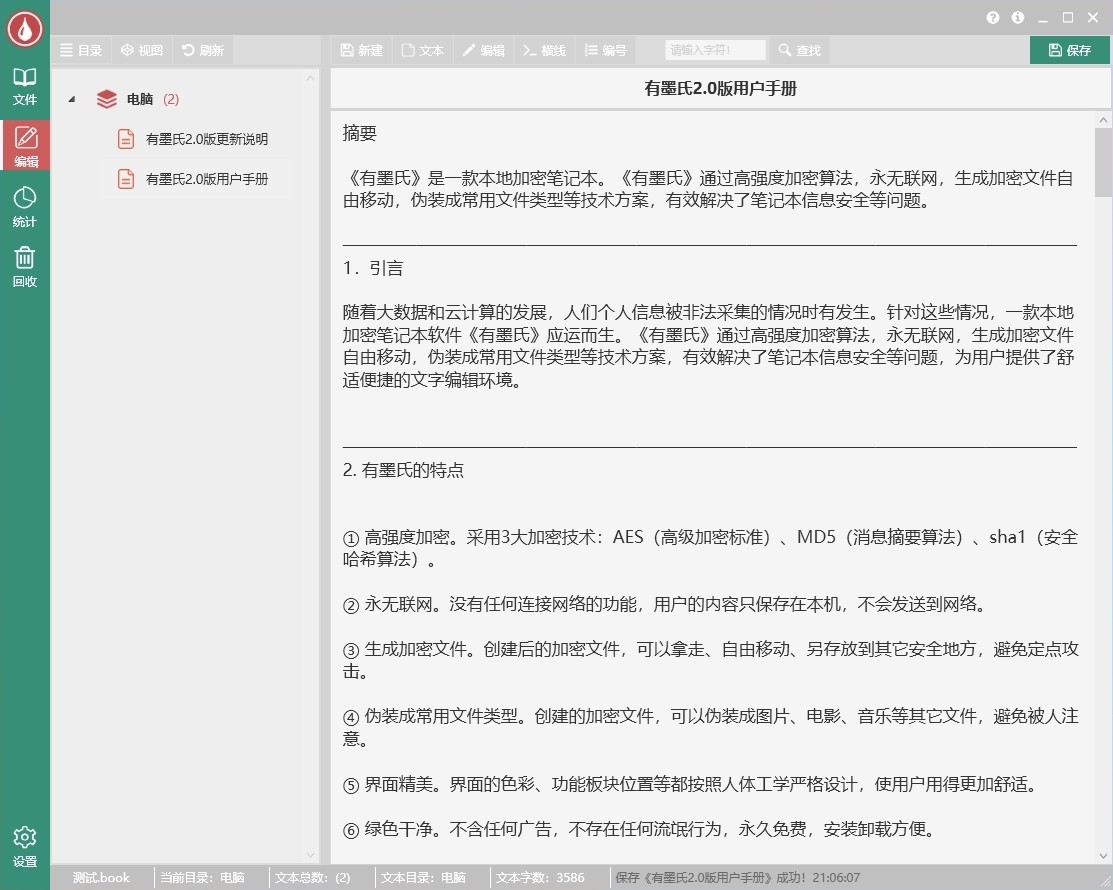Enter edit mode with the 编辑 toolbar icon
The width and height of the screenshot is (1113, 890).
[x=484, y=49]
